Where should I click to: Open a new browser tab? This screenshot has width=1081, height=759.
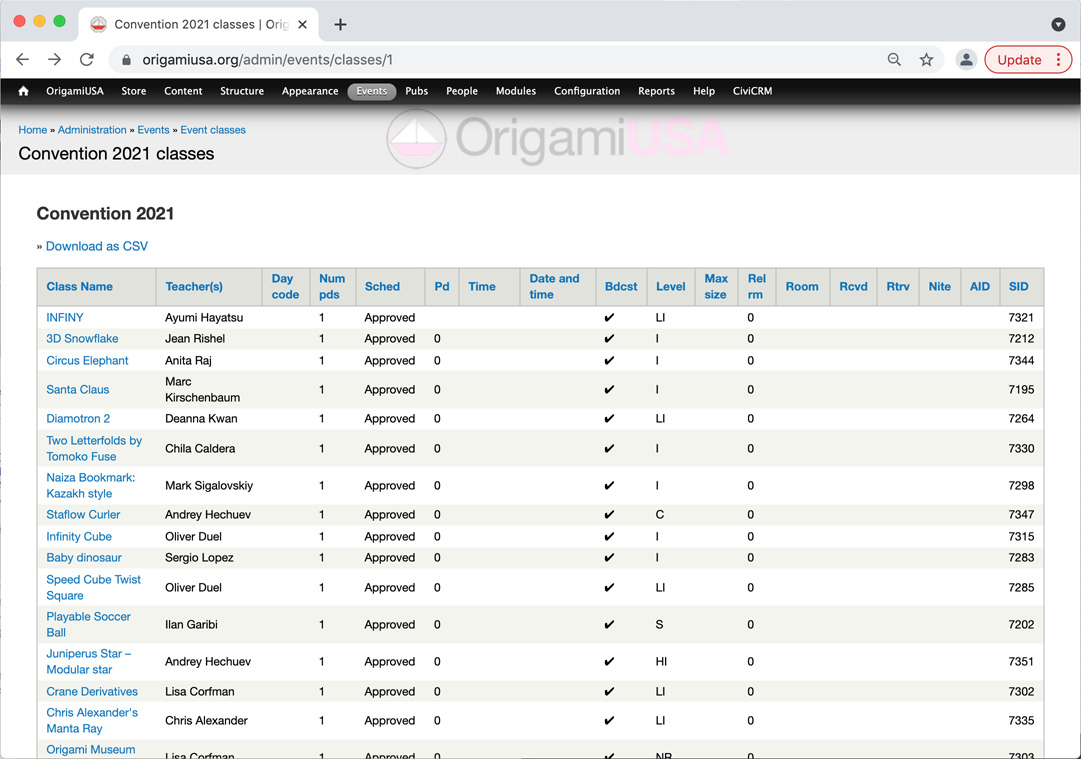tap(340, 24)
